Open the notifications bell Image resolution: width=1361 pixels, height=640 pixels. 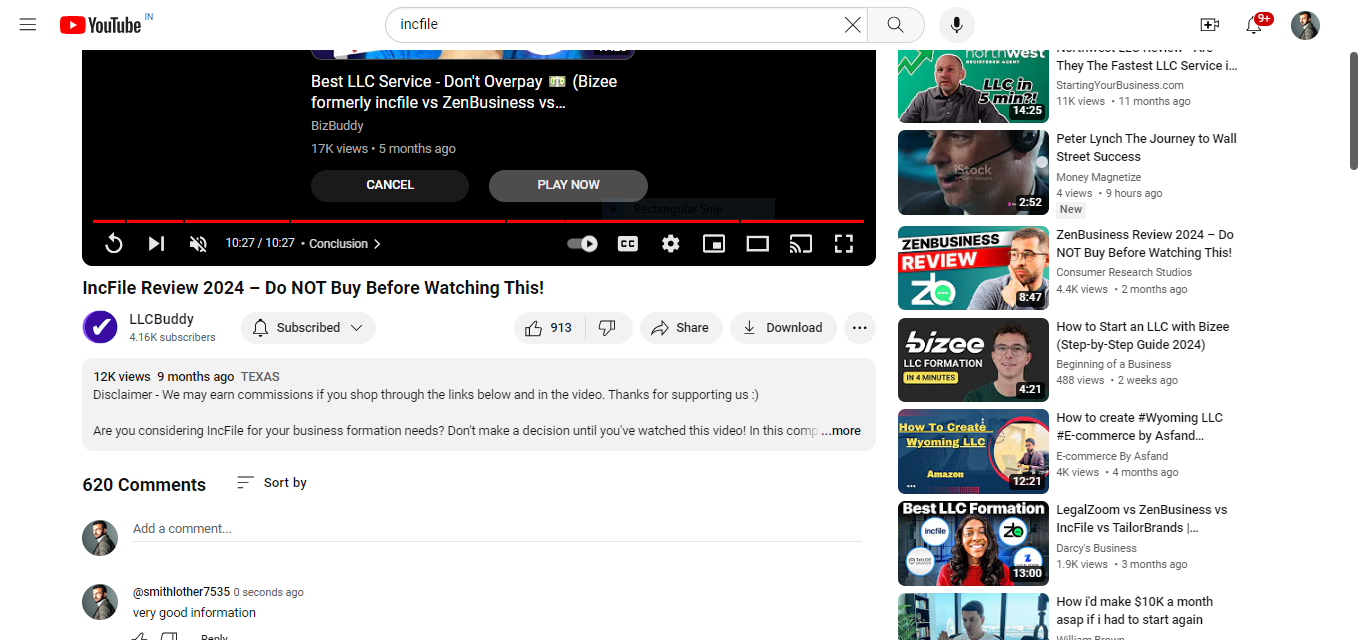pyautogui.click(x=1254, y=25)
